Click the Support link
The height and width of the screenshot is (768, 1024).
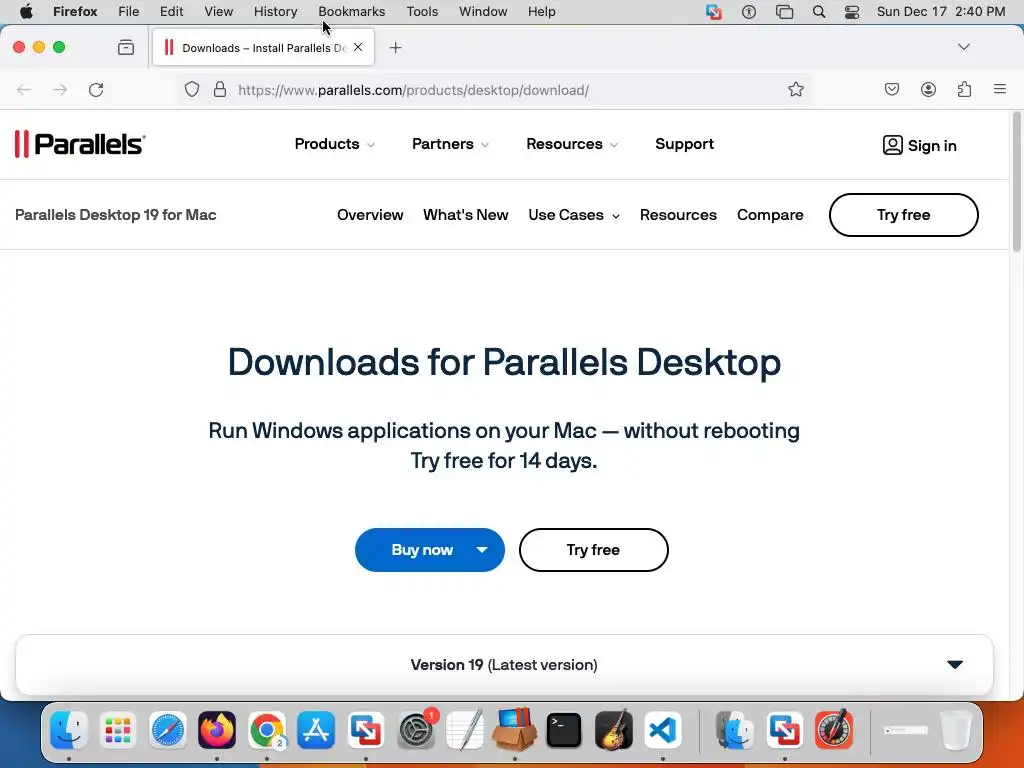[684, 144]
